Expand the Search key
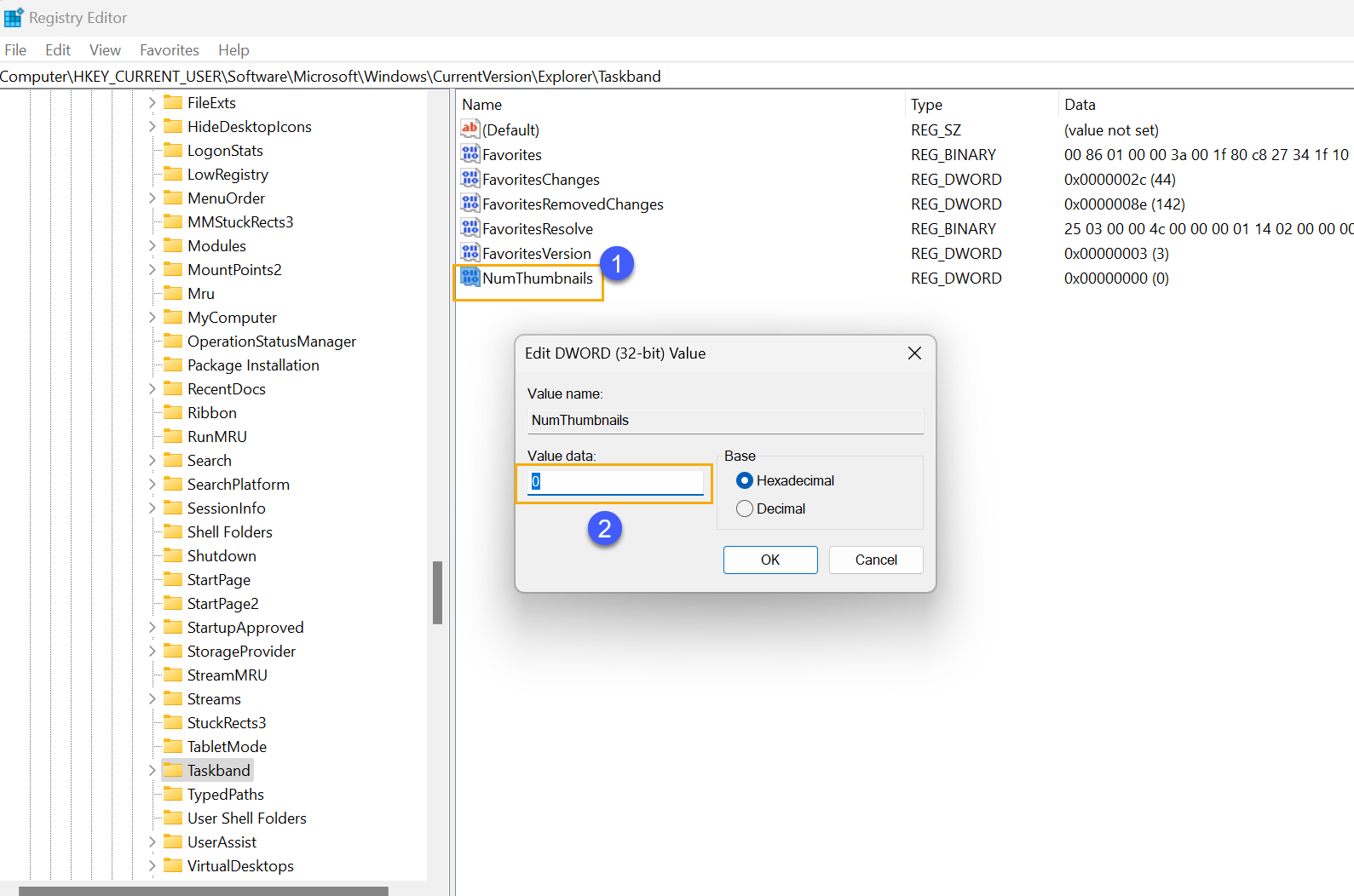This screenshot has height=896, width=1354. (152, 460)
